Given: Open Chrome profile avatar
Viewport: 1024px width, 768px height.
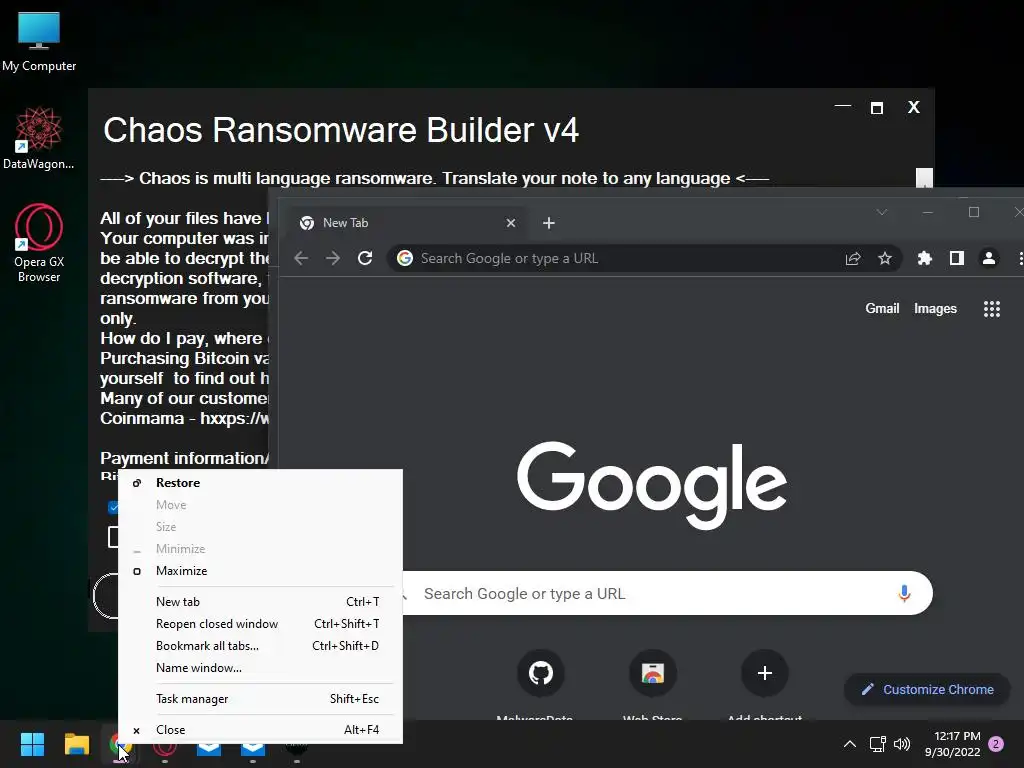Looking at the screenshot, I should 989,259.
